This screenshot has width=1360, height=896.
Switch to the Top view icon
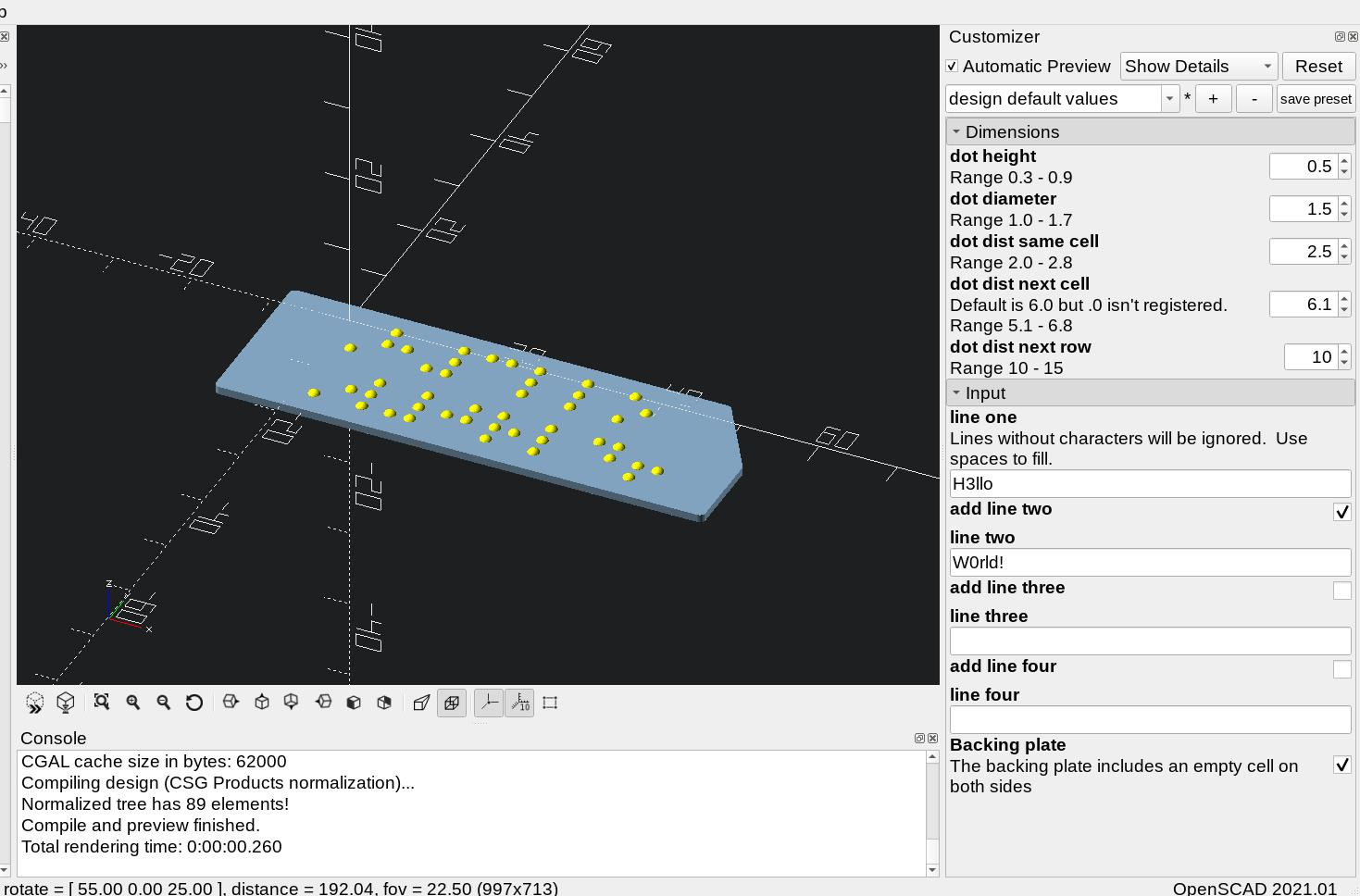(x=261, y=703)
